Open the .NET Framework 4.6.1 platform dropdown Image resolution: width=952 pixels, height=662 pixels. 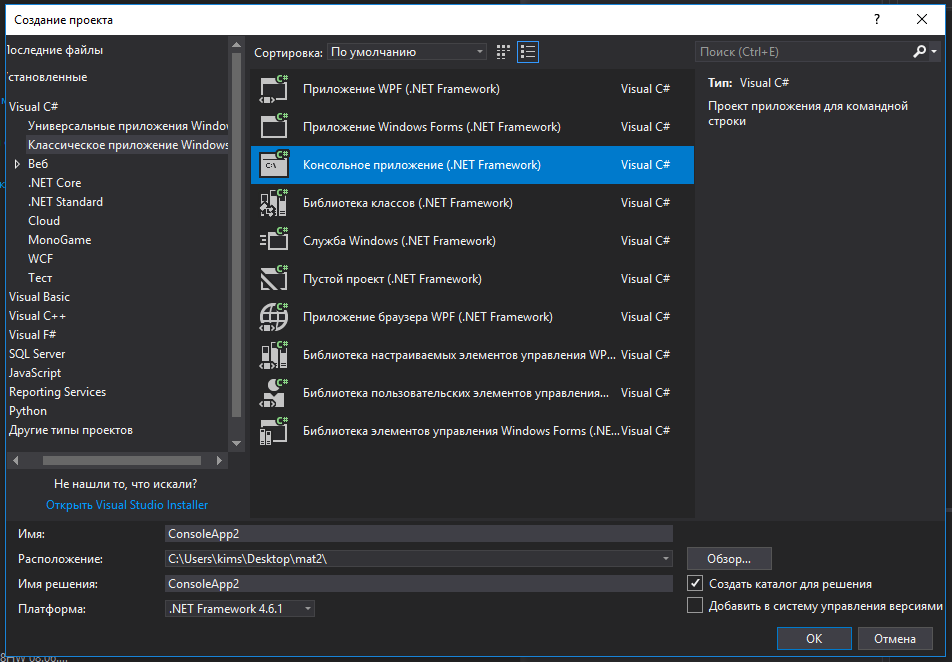(240, 609)
